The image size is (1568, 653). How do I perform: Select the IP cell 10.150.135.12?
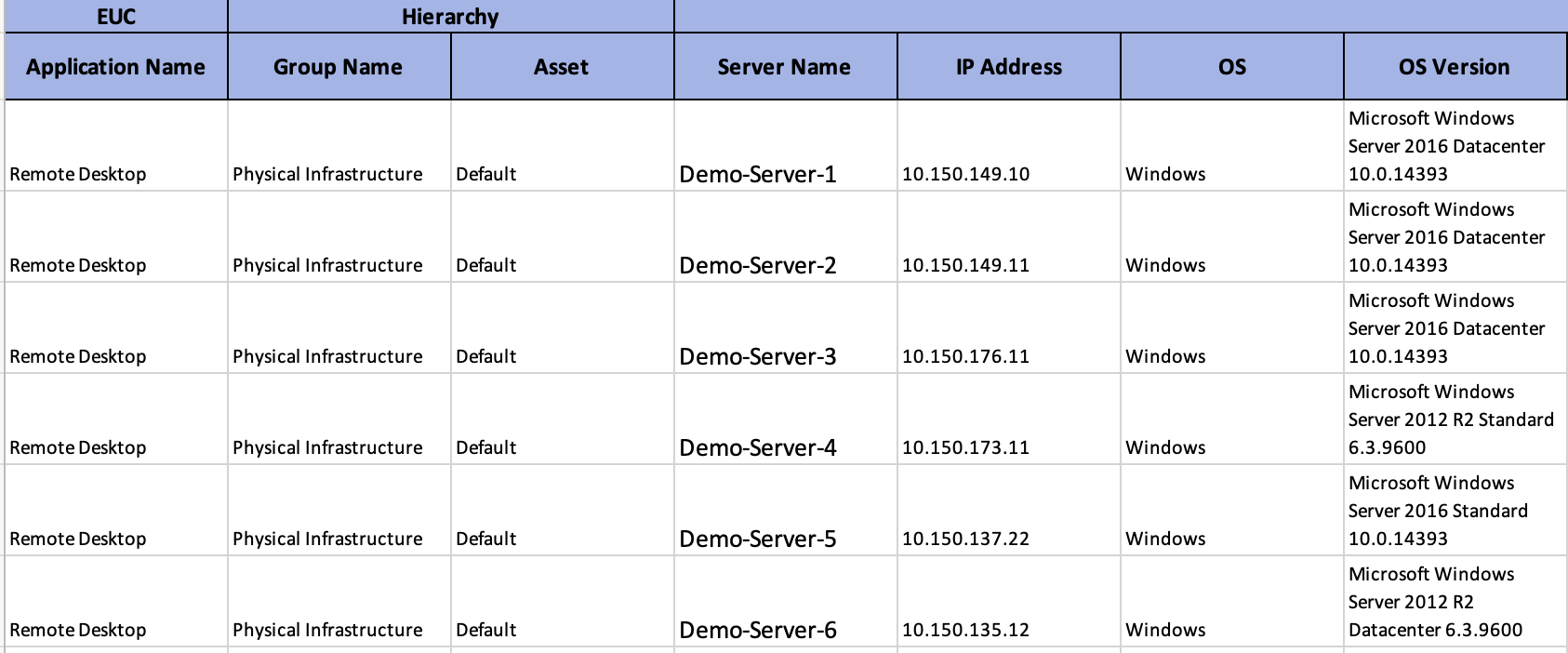[965, 630]
